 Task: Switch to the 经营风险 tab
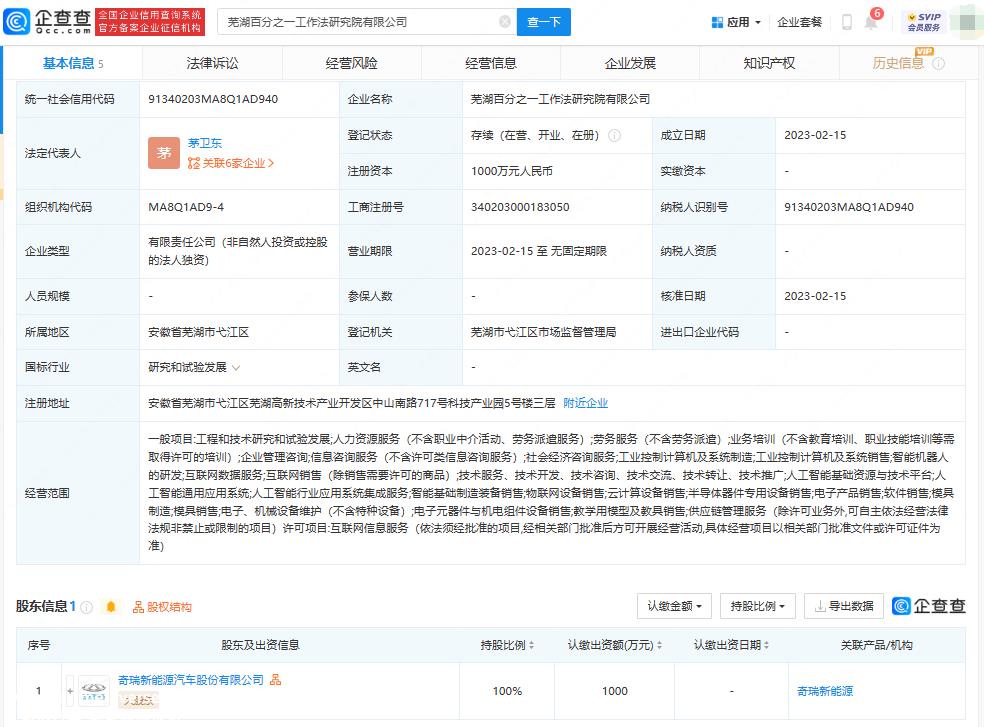pos(351,63)
